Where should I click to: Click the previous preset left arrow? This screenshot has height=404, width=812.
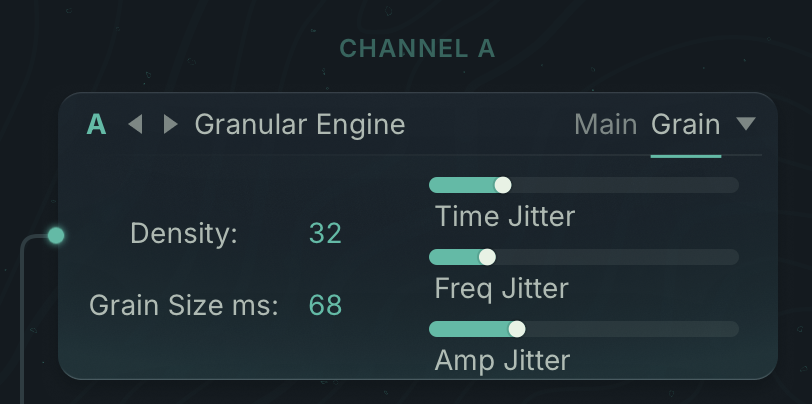(x=136, y=124)
